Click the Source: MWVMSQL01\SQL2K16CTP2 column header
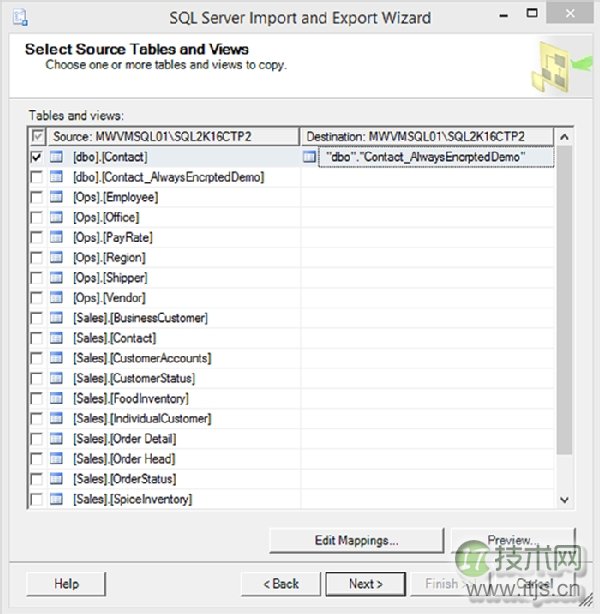Screen dimensions: 600x614 pyautogui.click(x=173, y=136)
